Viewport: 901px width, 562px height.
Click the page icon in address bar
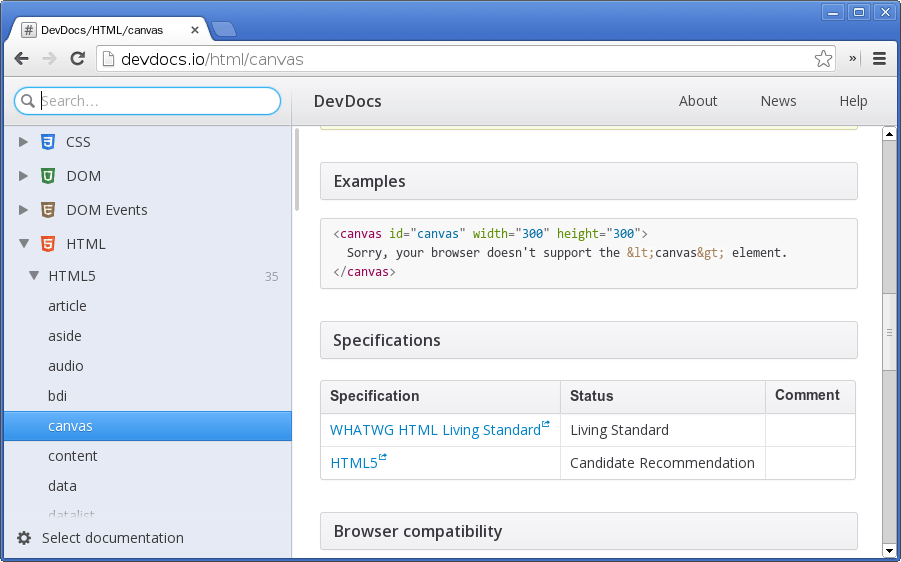[x=107, y=59]
